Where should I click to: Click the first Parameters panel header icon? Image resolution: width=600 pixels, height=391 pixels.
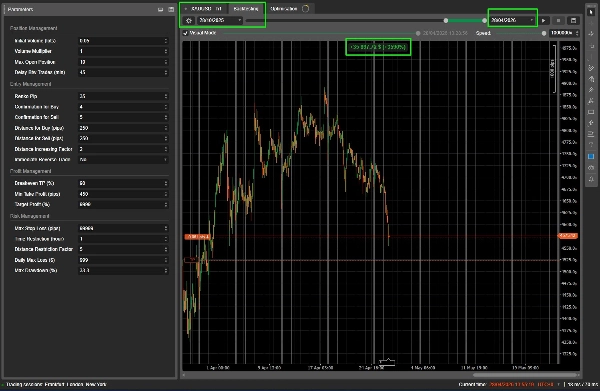161,9
